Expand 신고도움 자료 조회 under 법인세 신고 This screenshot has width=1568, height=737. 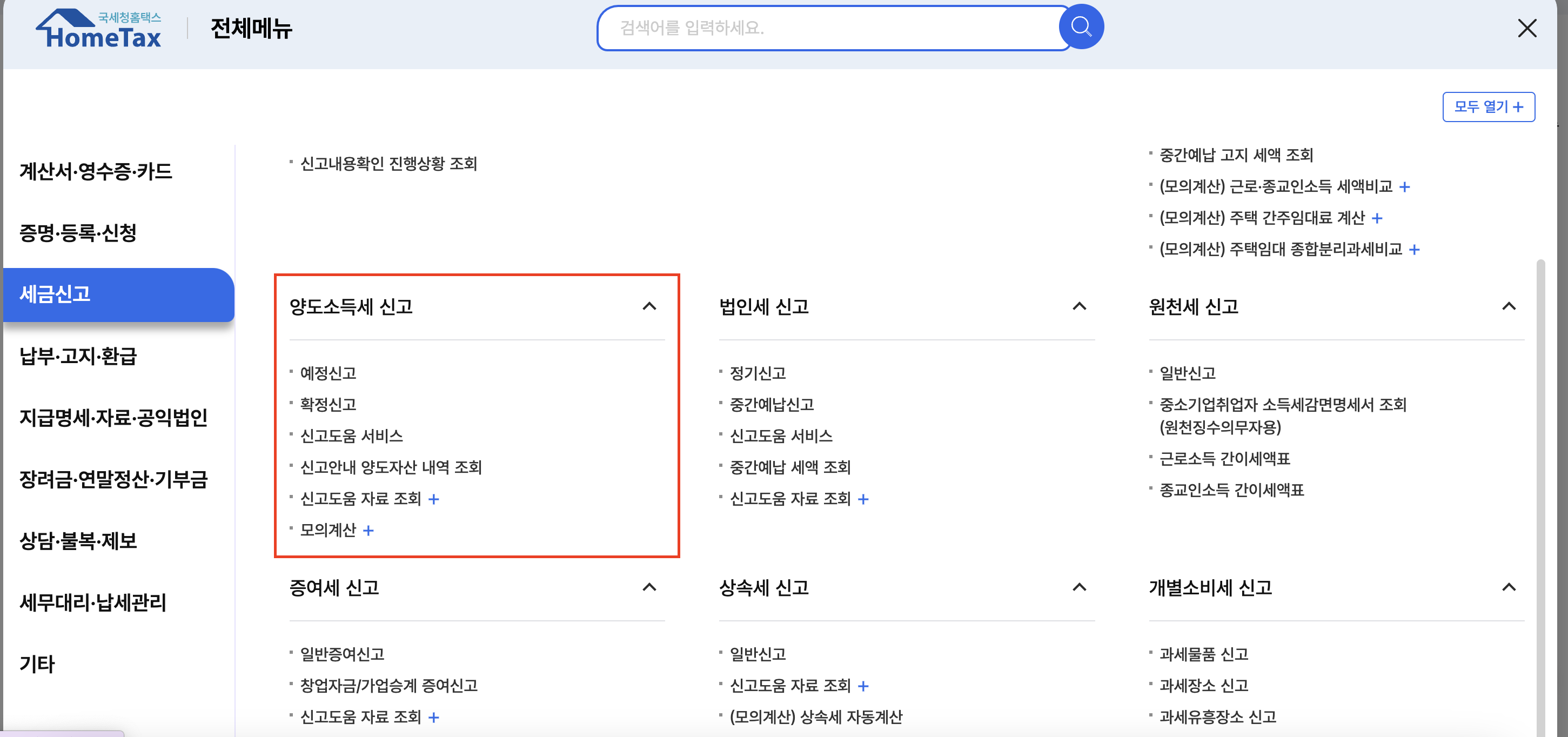pyautogui.click(x=863, y=499)
